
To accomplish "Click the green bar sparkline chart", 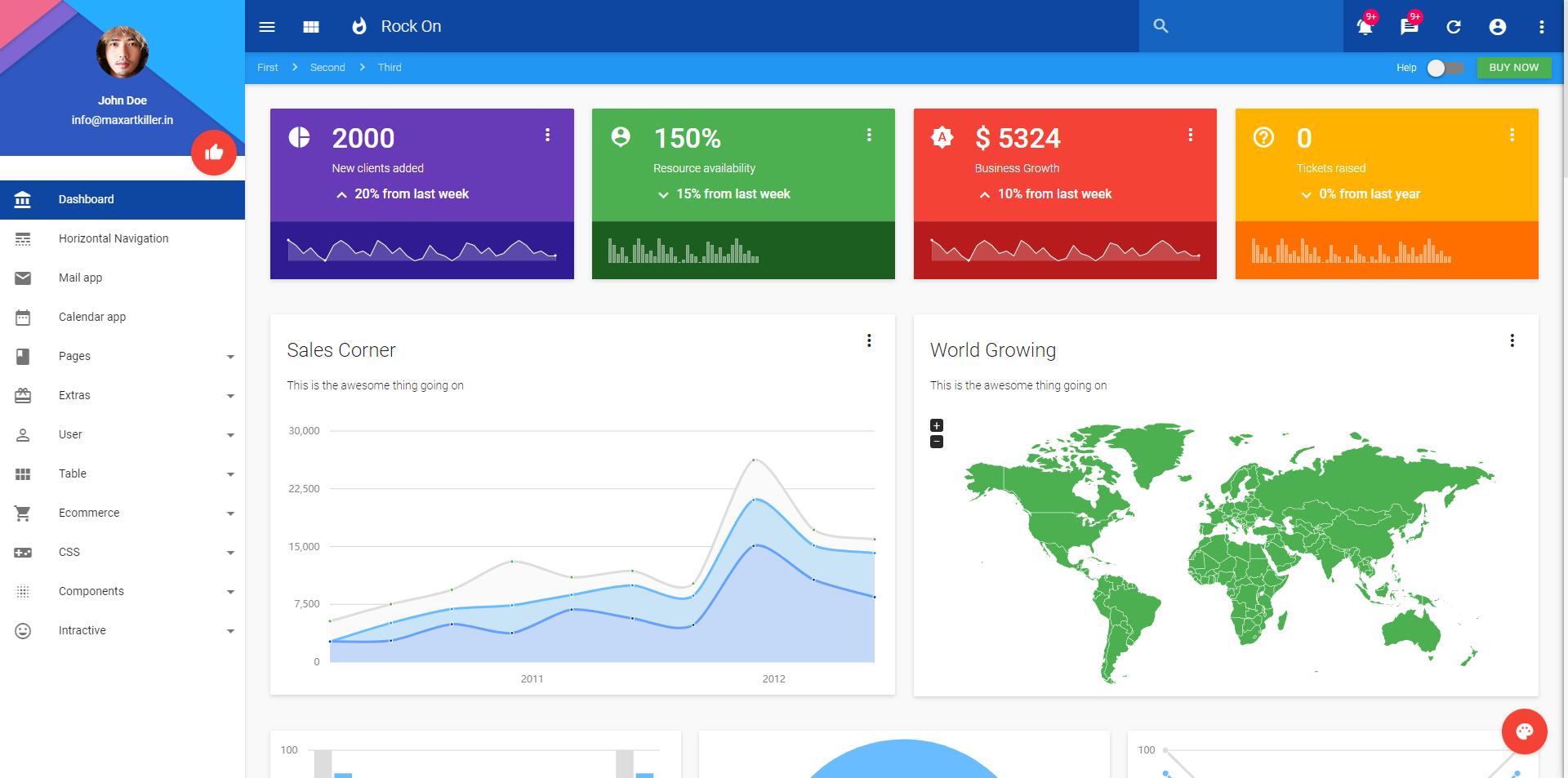I will [684, 250].
